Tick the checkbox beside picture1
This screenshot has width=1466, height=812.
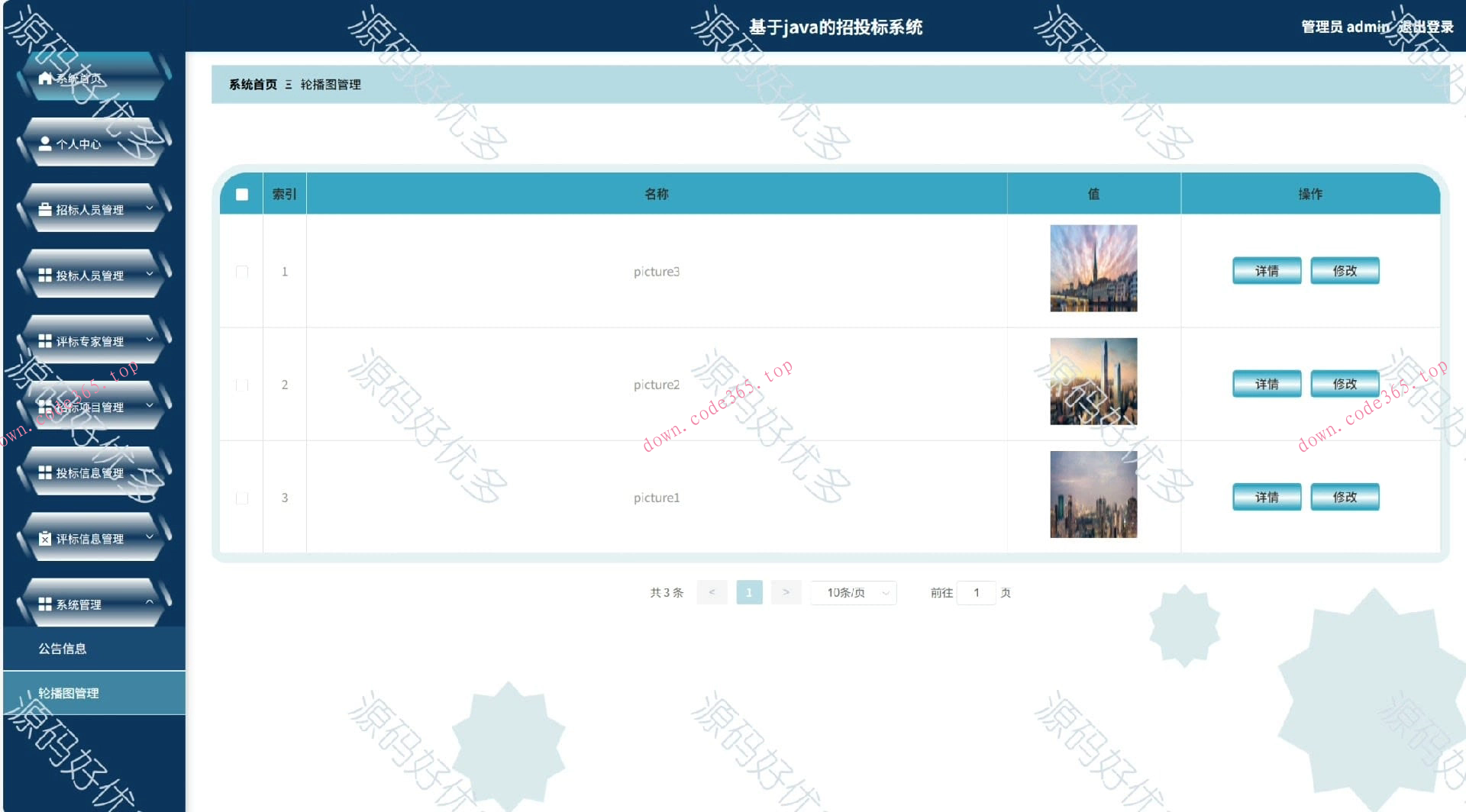[241, 497]
